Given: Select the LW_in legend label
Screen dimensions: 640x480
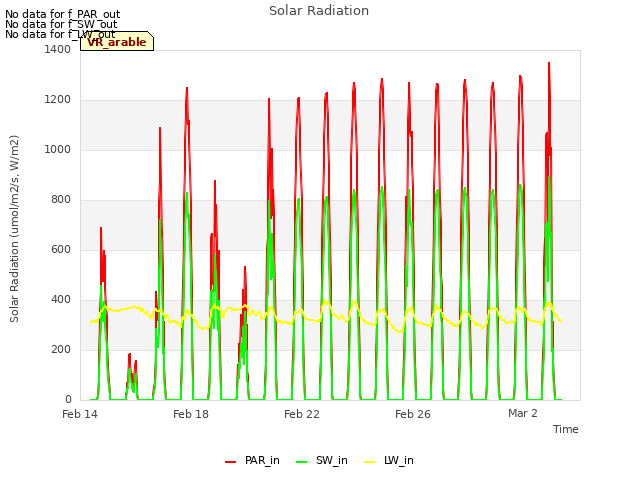Looking at the screenshot, I should (398, 460).
